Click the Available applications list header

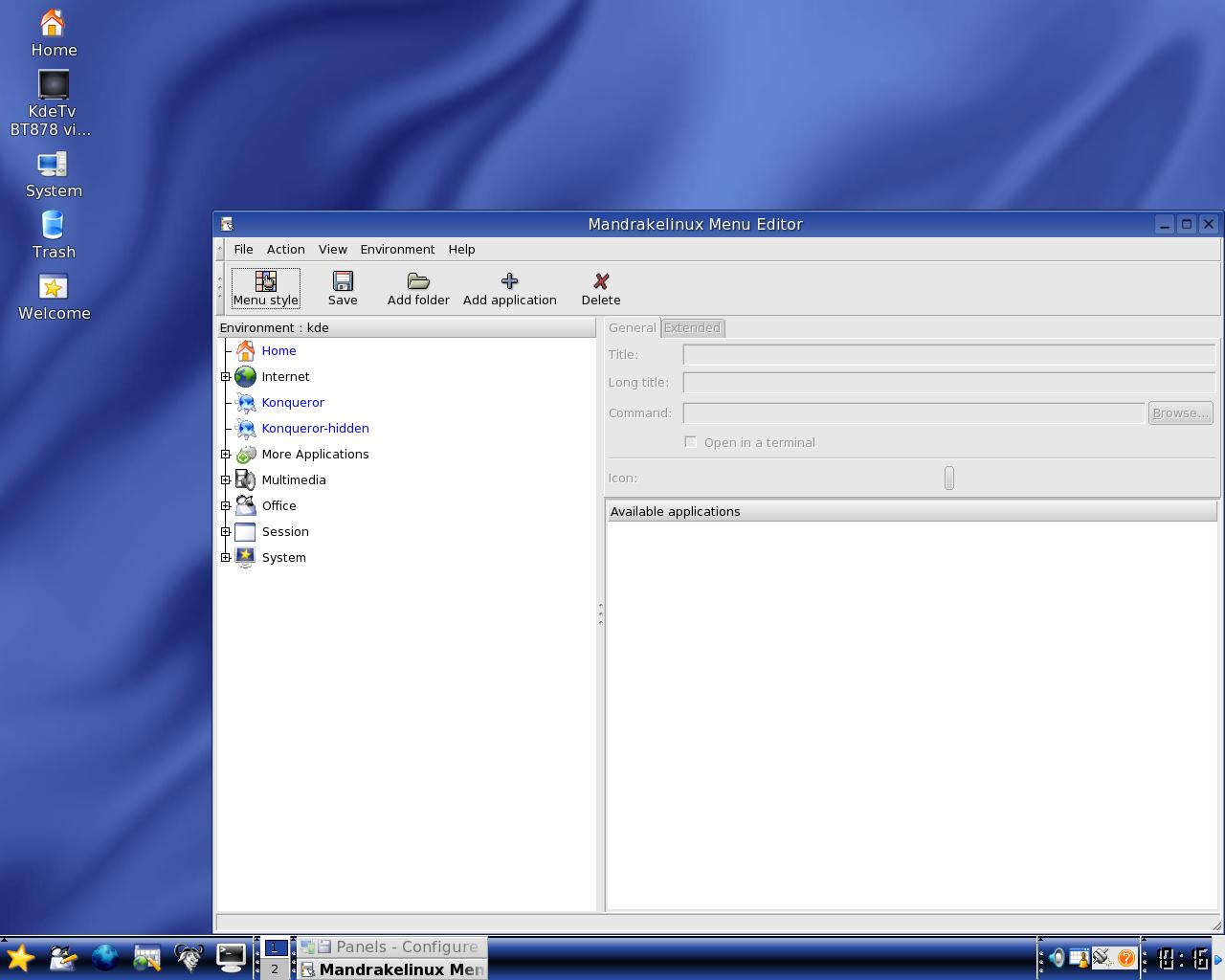(x=912, y=511)
